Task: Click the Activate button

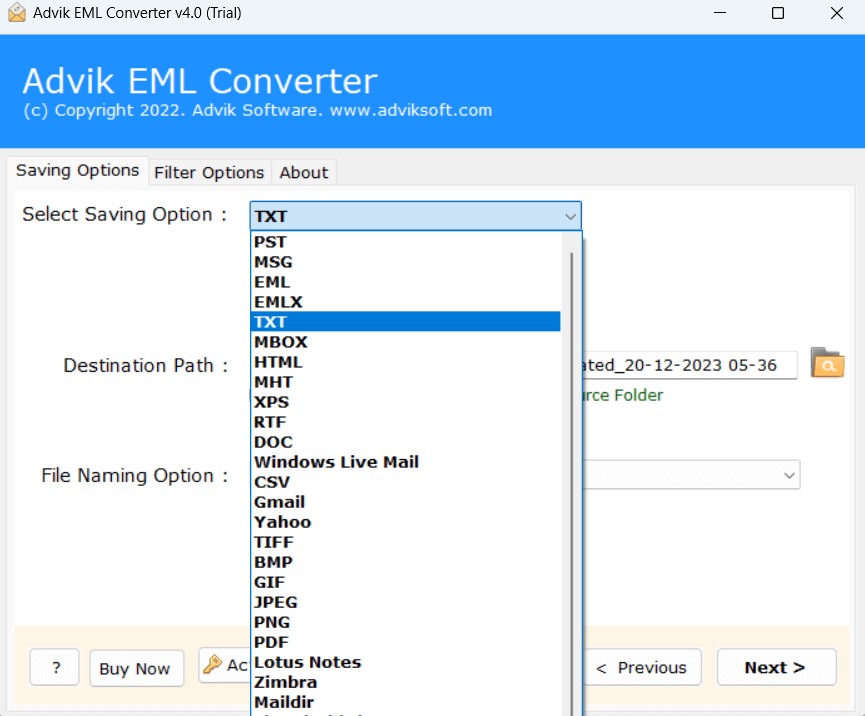Action: 225,665
